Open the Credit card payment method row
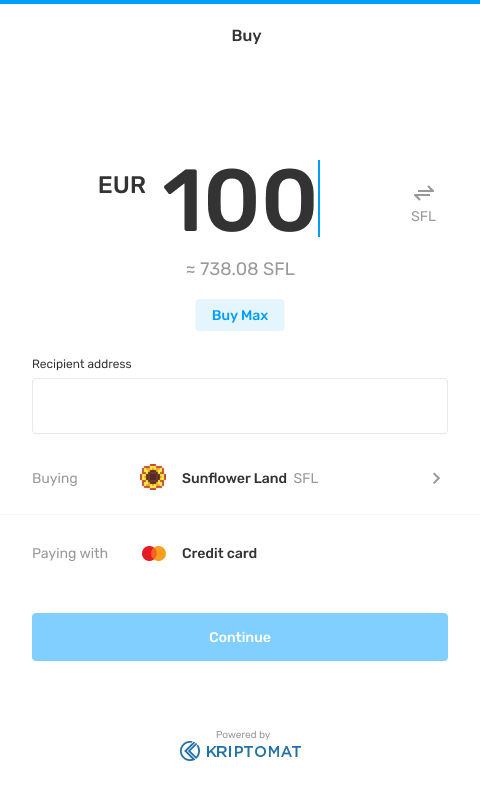 (x=240, y=553)
